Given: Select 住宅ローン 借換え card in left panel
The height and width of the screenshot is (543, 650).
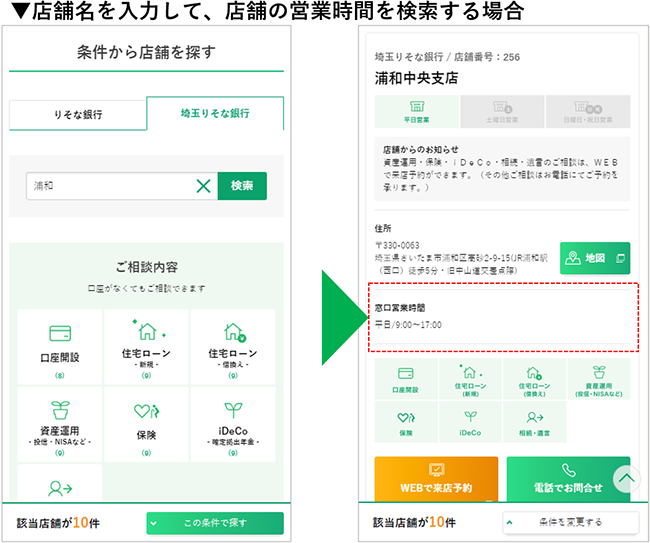Looking at the screenshot, I should pos(233,347).
